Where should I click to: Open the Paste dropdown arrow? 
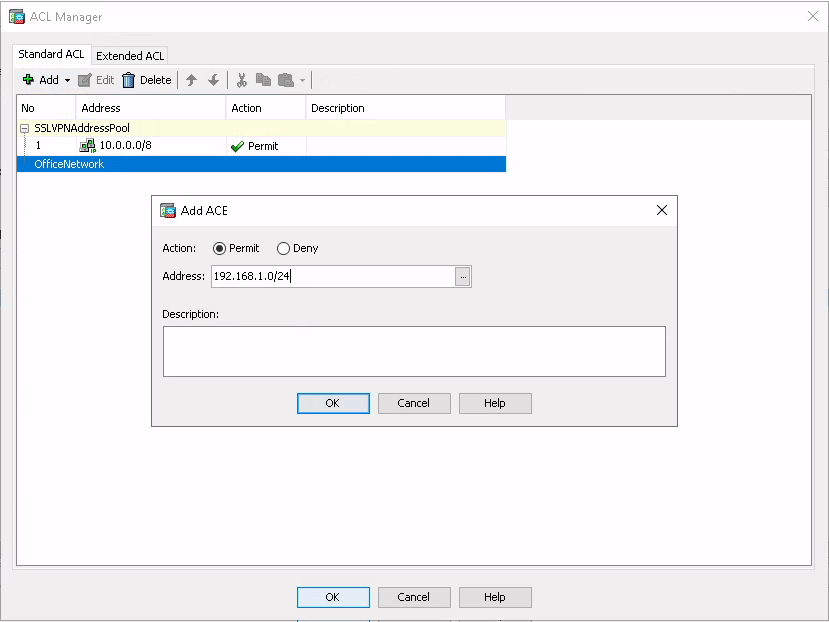point(303,80)
